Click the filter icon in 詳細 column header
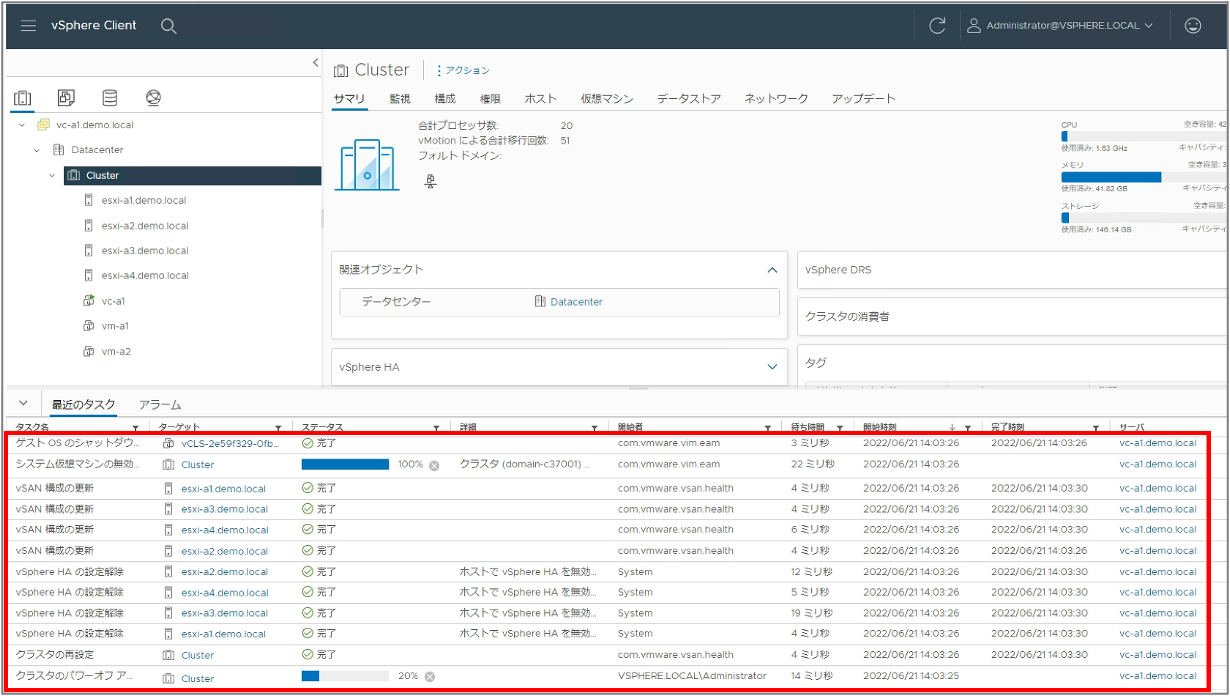Image resolution: width=1230 pixels, height=696 pixels. pyautogui.click(x=594, y=428)
